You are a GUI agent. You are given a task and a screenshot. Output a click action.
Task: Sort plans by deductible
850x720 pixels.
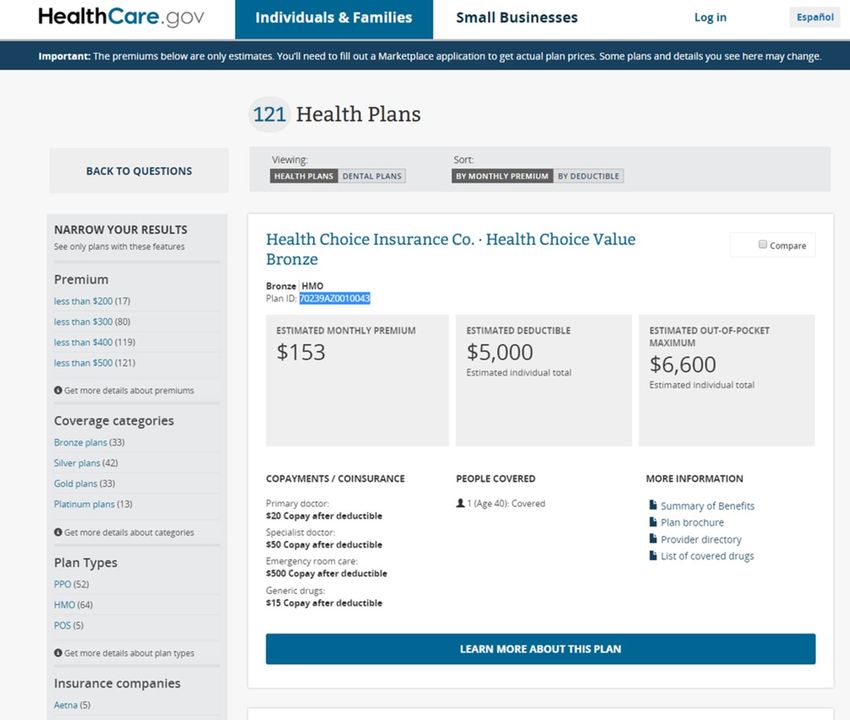[x=588, y=176]
